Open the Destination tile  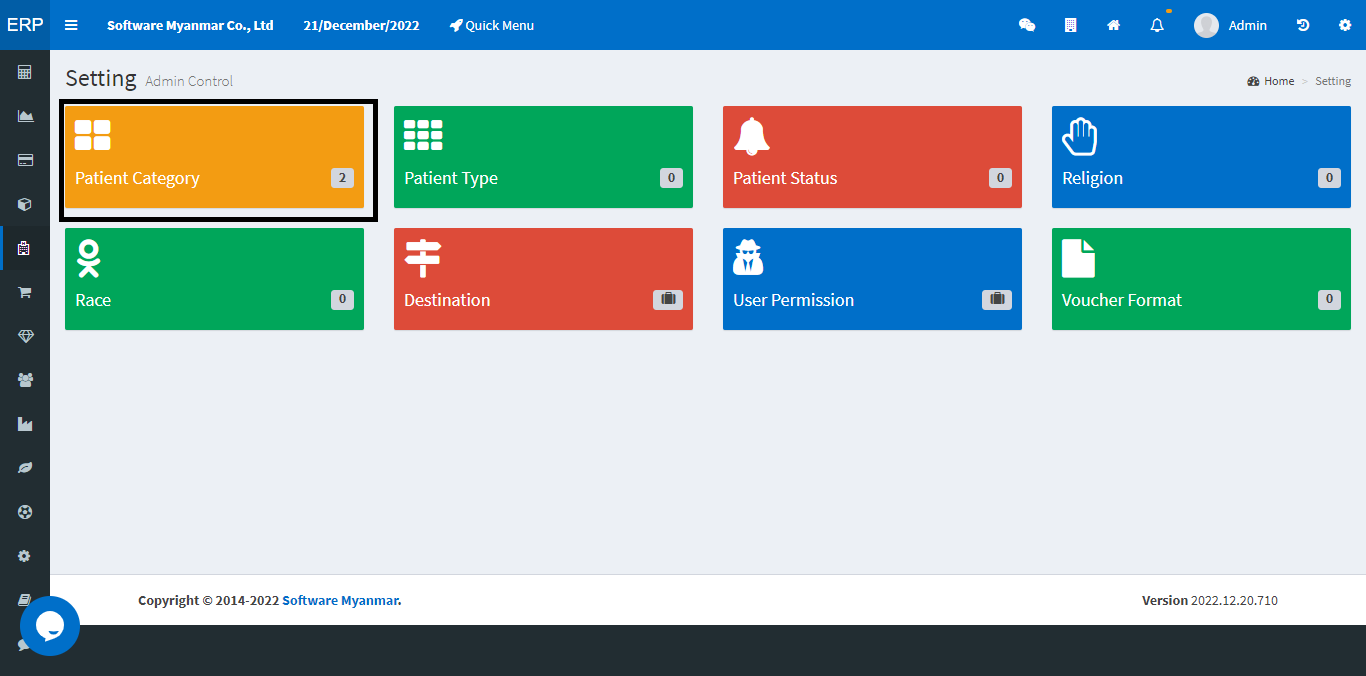543,279
